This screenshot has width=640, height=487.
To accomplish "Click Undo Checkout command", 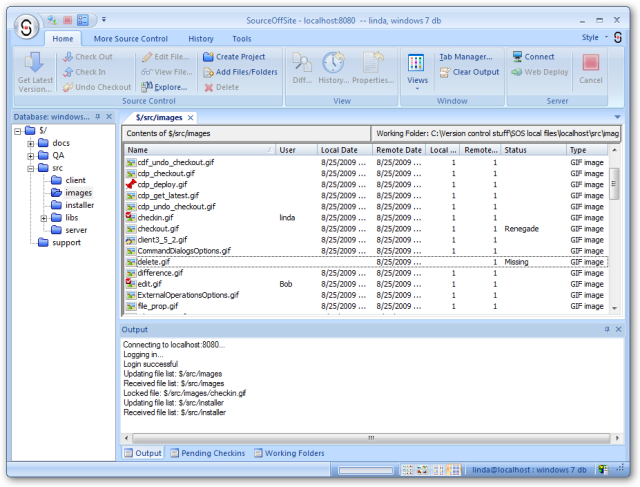I will [97, 87].
